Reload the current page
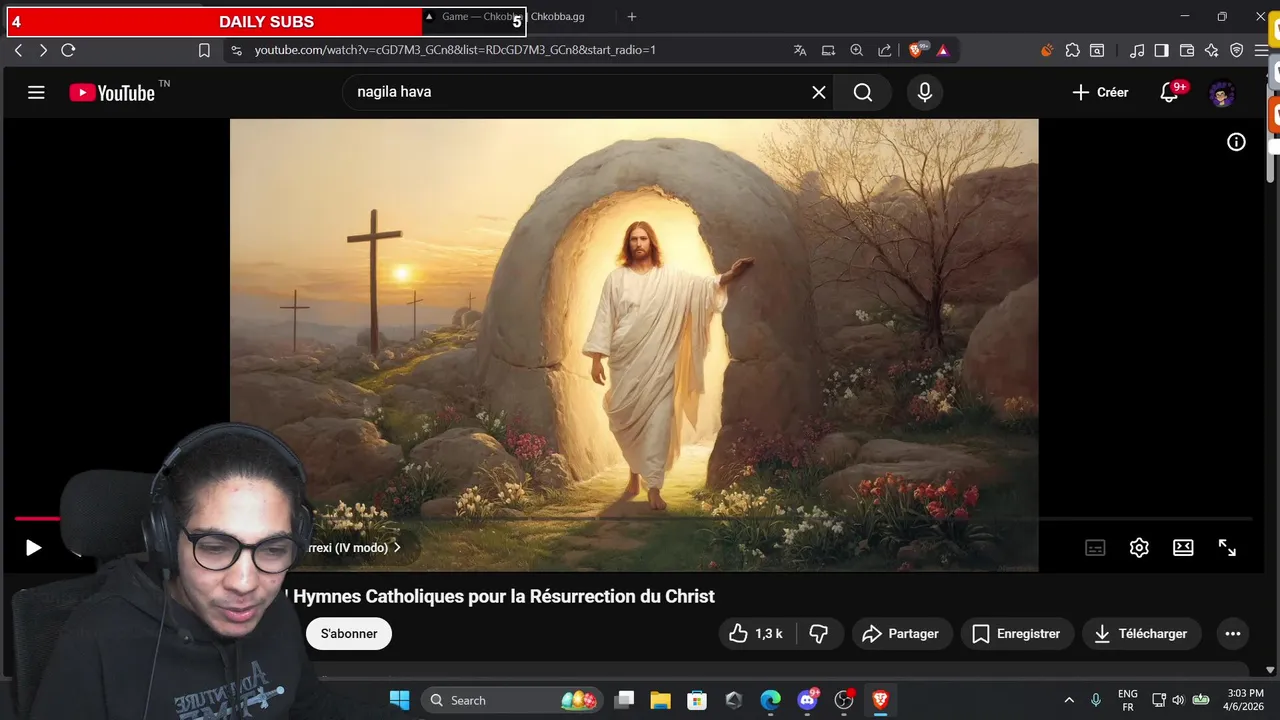Screen dimensions: 1280x720 (68, 50)
